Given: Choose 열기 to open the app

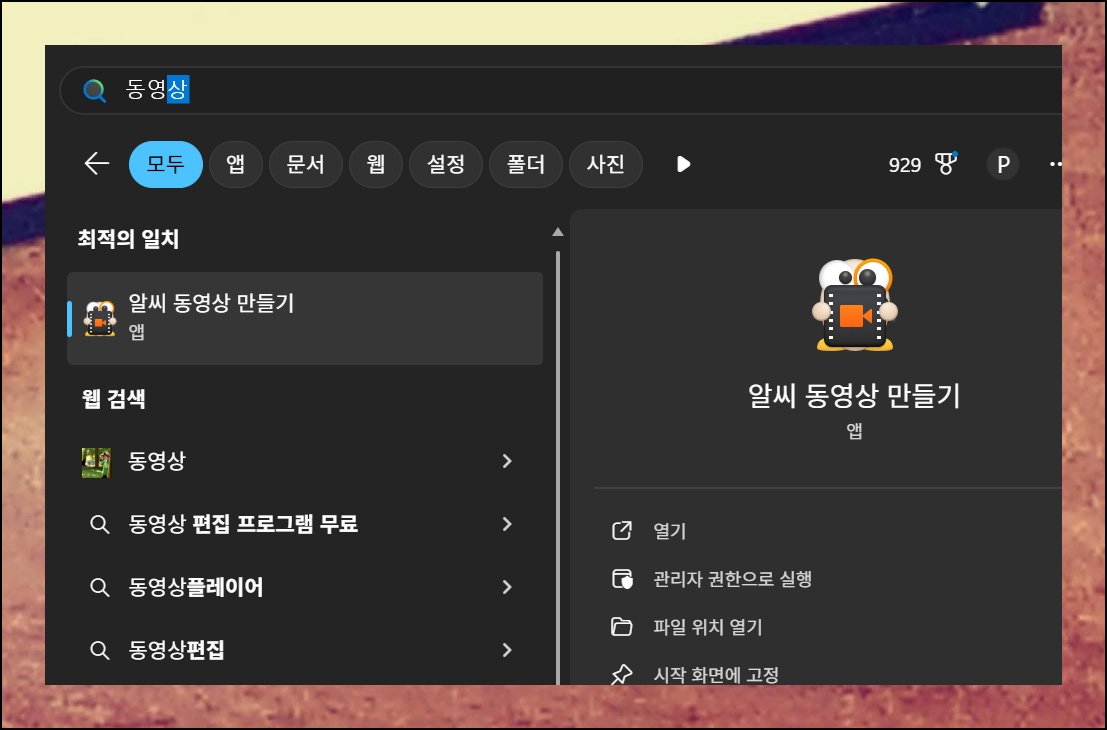Looking at the screenshot, I should click(669, 531).
